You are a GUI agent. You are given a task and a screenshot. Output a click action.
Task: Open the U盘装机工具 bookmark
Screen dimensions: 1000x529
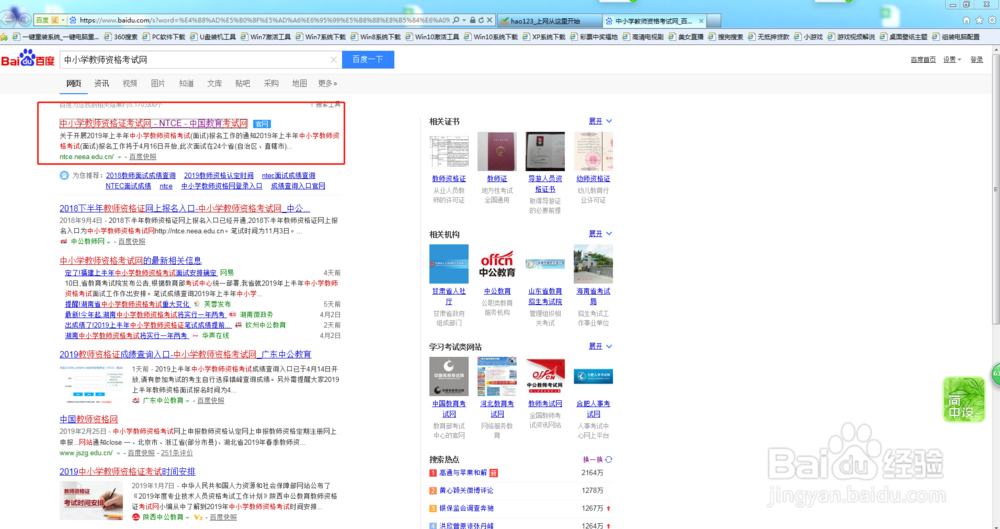point(213,37)
